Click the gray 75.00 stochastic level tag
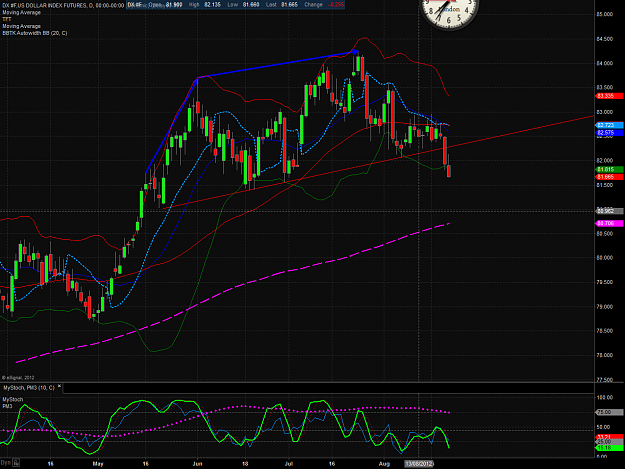 [x=609, y=412]
